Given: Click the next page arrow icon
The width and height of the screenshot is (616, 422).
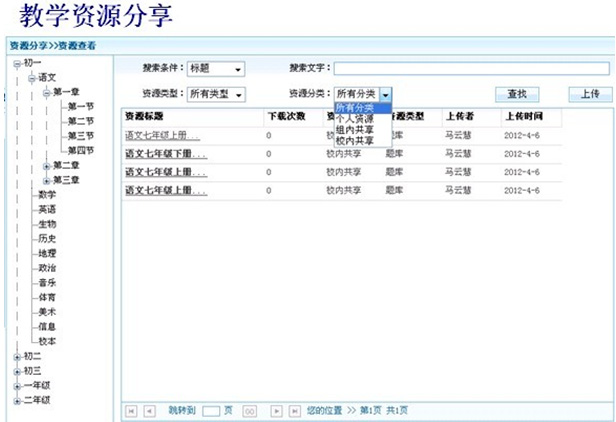Looking at the screenshot, I should (276, 410).
